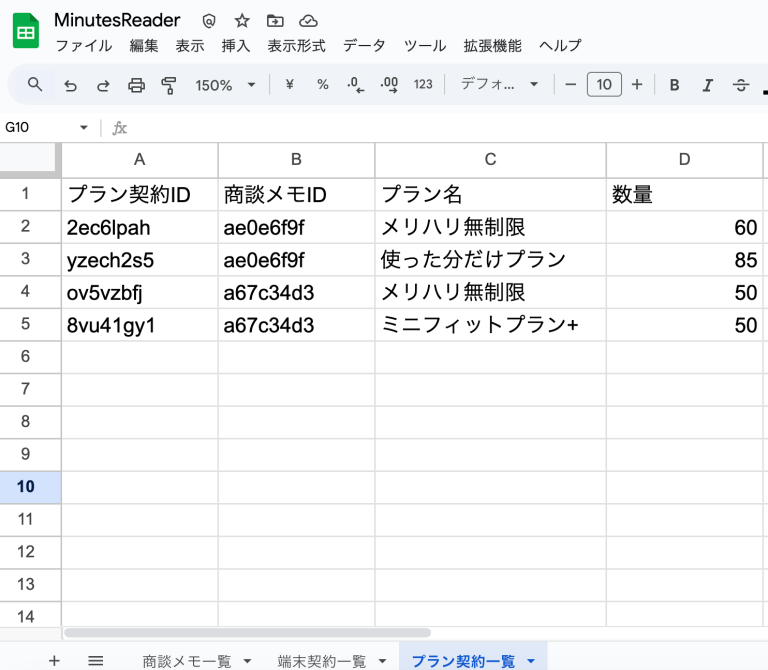768x670 pixels.
Task: Open the Google Sheets home icon
Action: [x=25, y=31]
